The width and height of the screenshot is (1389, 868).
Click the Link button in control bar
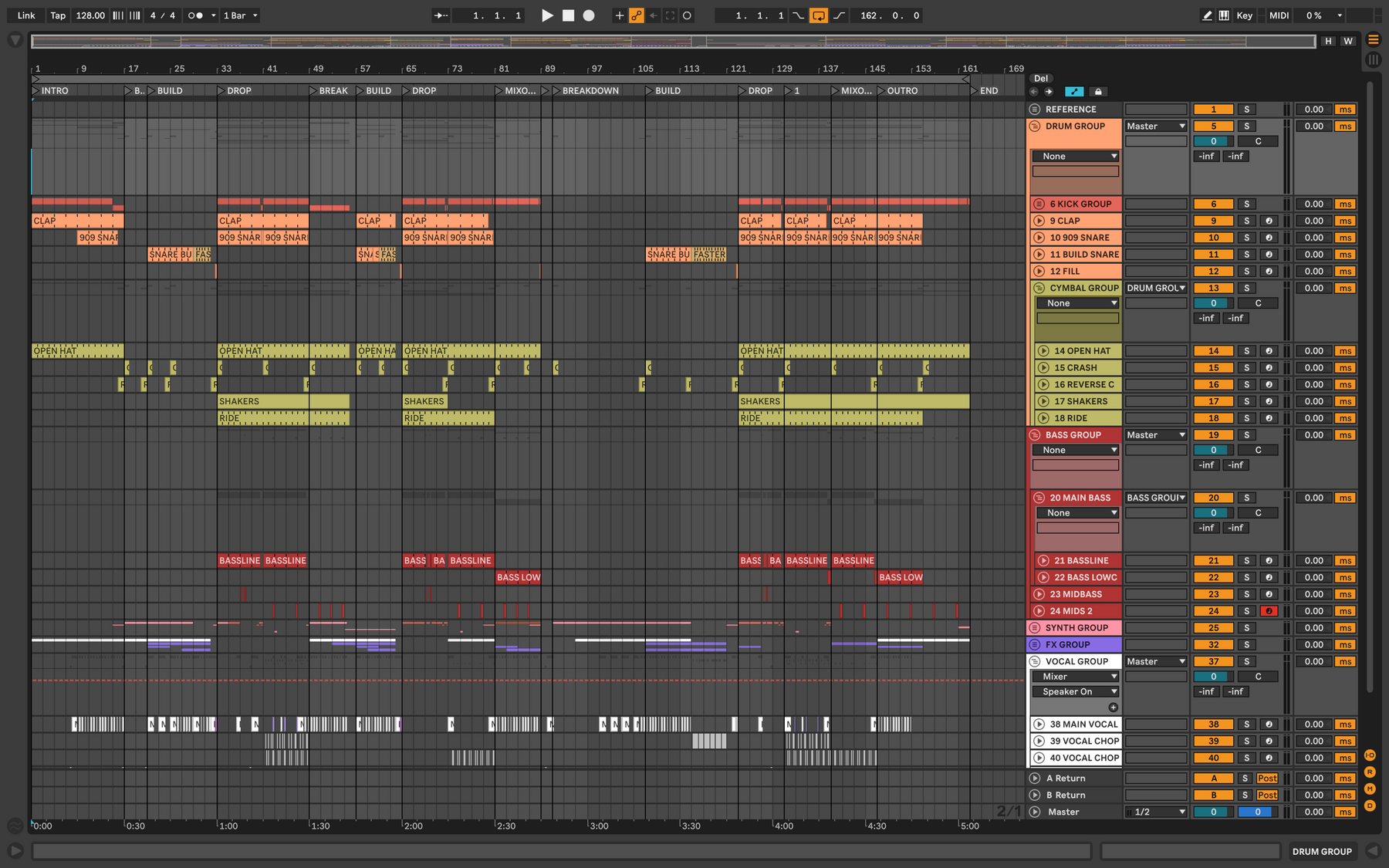pyautogui.click(x=26, y=15)
